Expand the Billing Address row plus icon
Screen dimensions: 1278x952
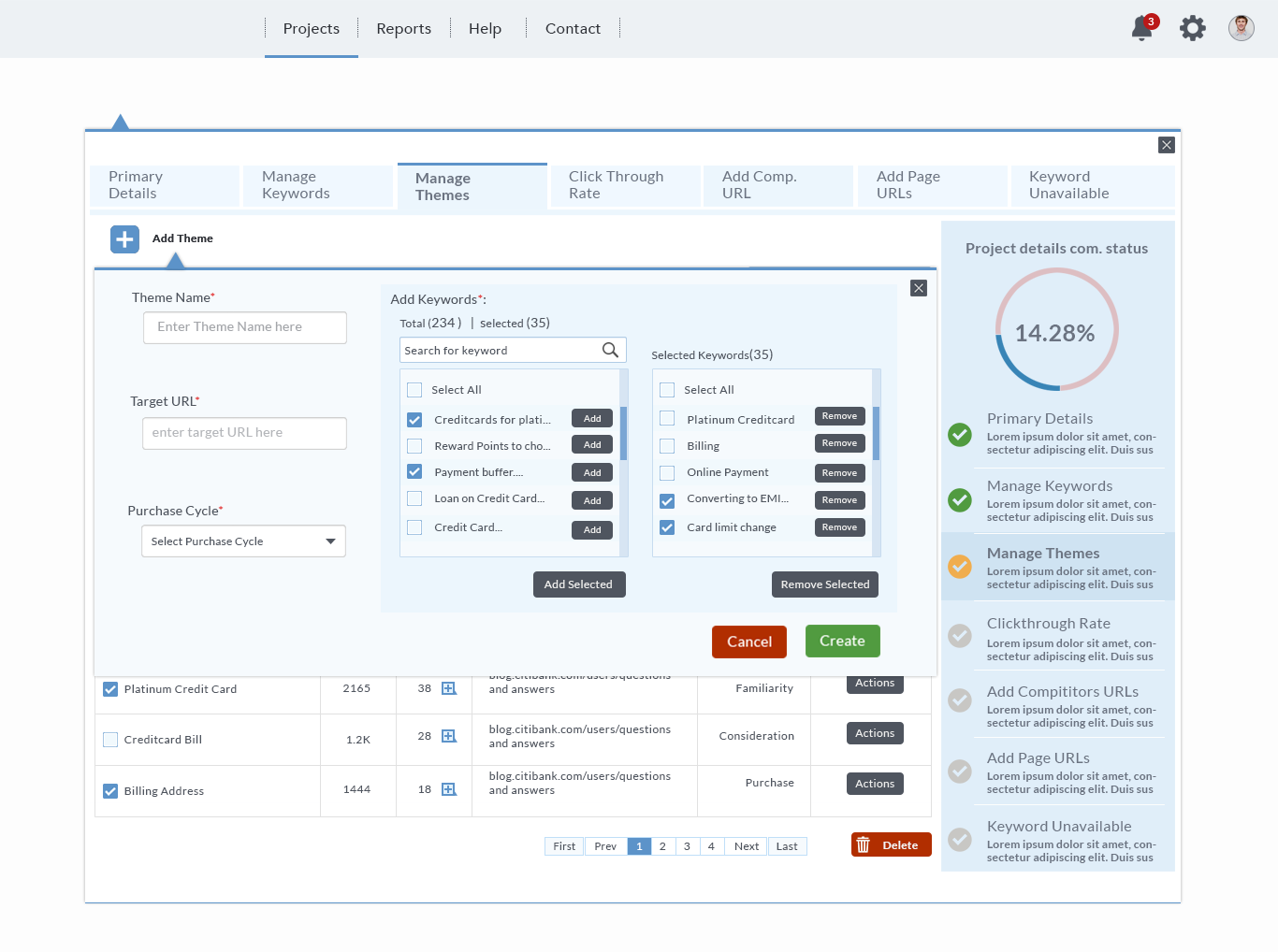click(x=449, y=789)
